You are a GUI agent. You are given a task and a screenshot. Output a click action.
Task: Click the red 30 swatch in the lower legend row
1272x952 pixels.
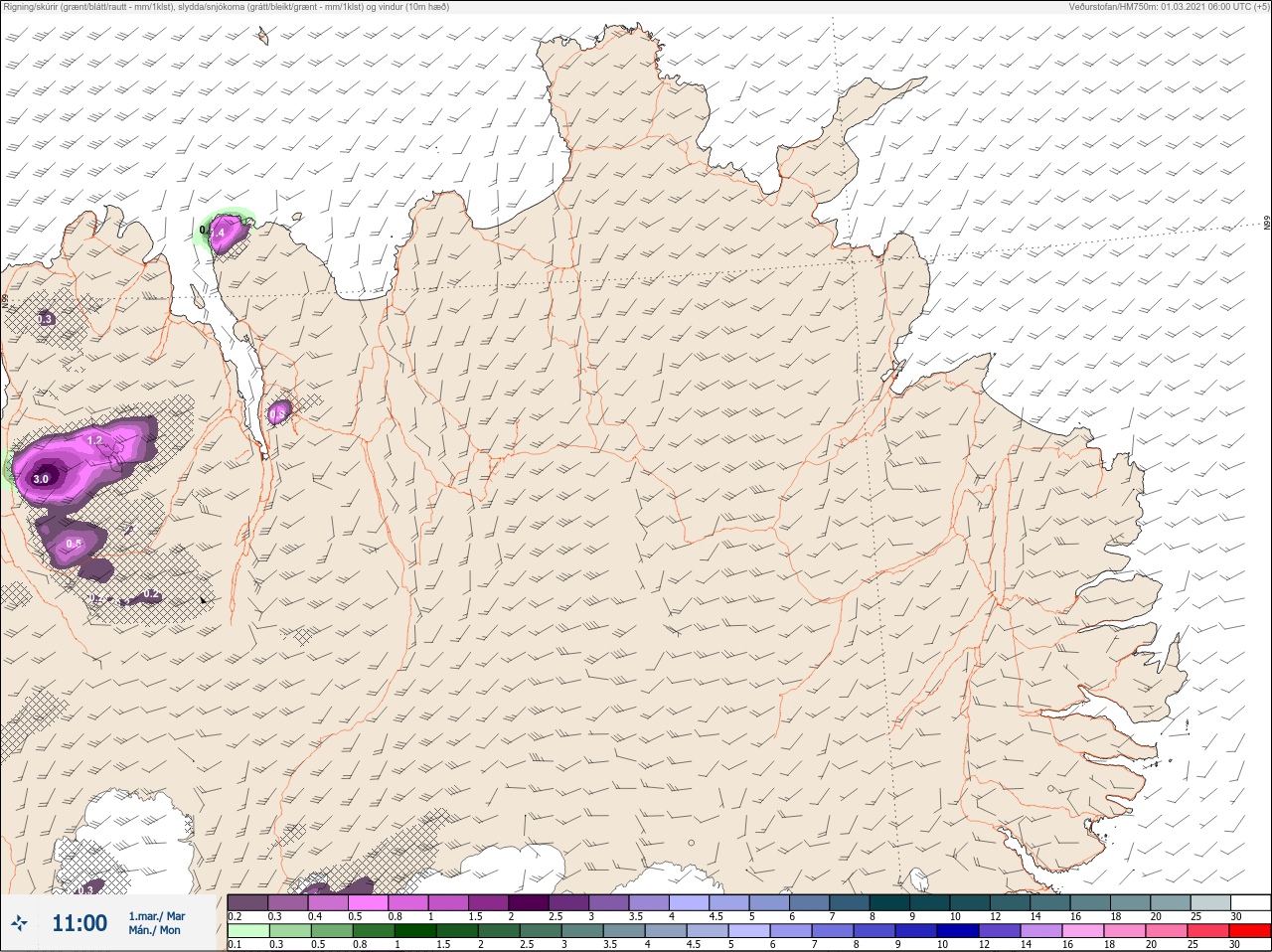click(1250, 931)
